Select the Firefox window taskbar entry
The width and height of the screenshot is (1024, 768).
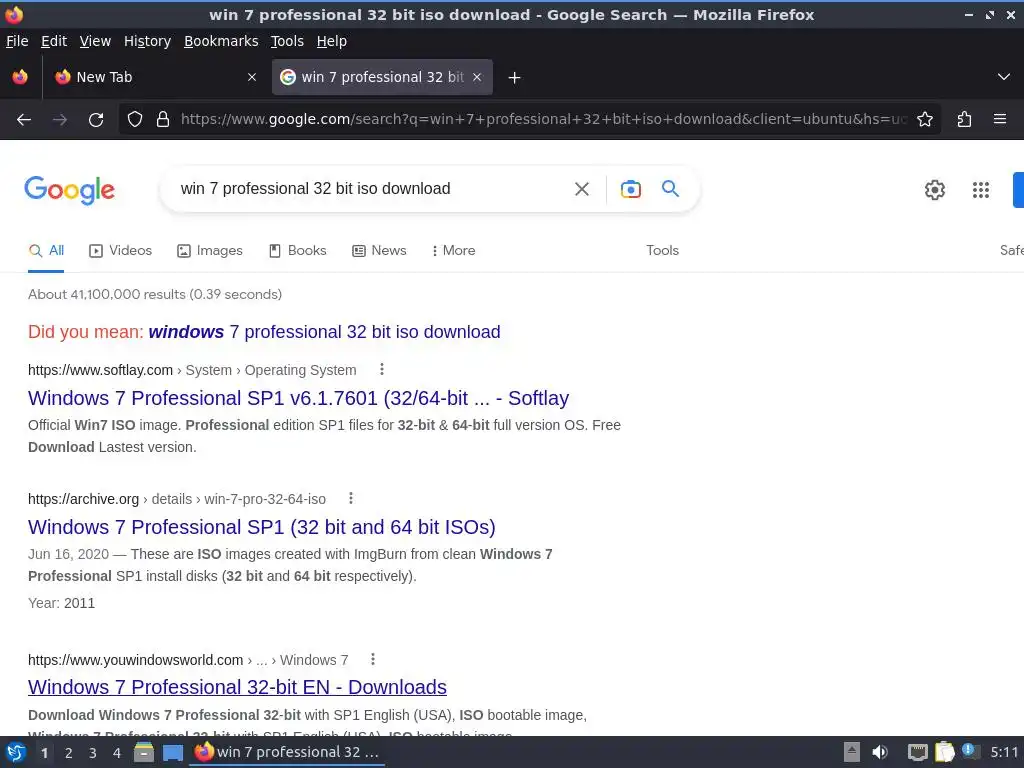coord(287,752)
